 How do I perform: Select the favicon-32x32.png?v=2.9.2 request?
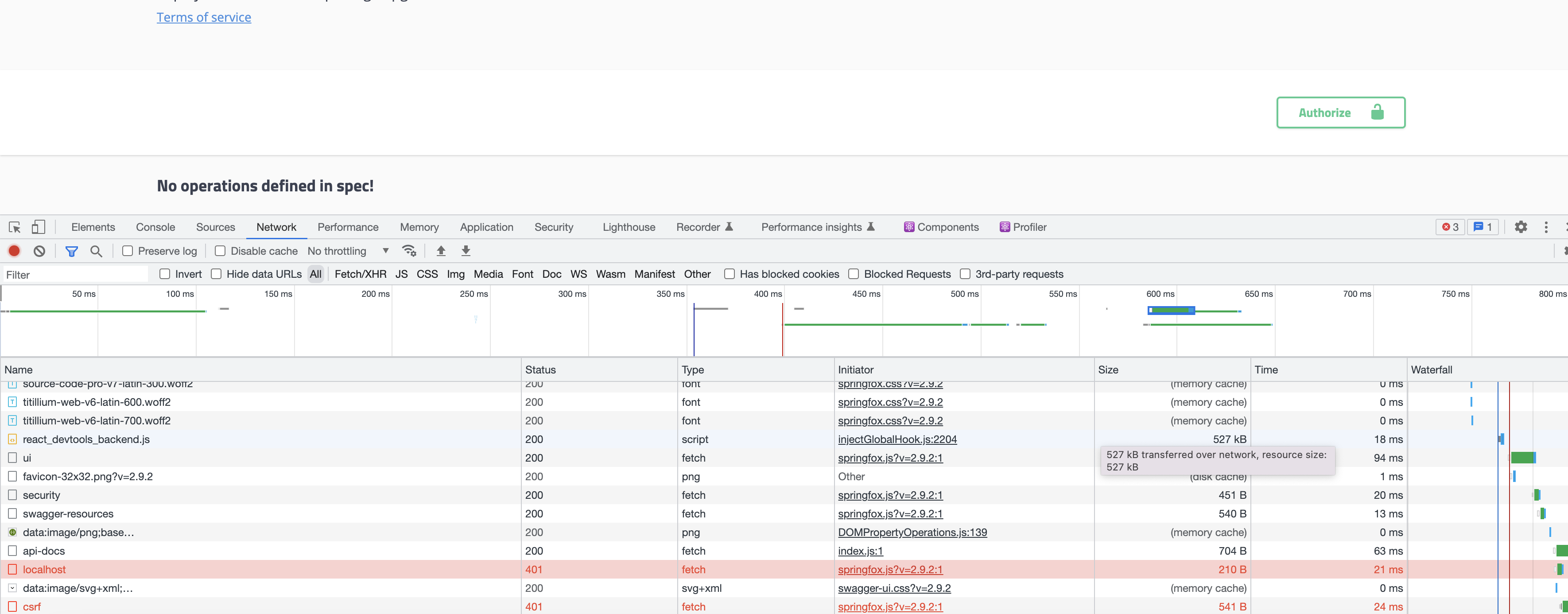coord(784,477)
